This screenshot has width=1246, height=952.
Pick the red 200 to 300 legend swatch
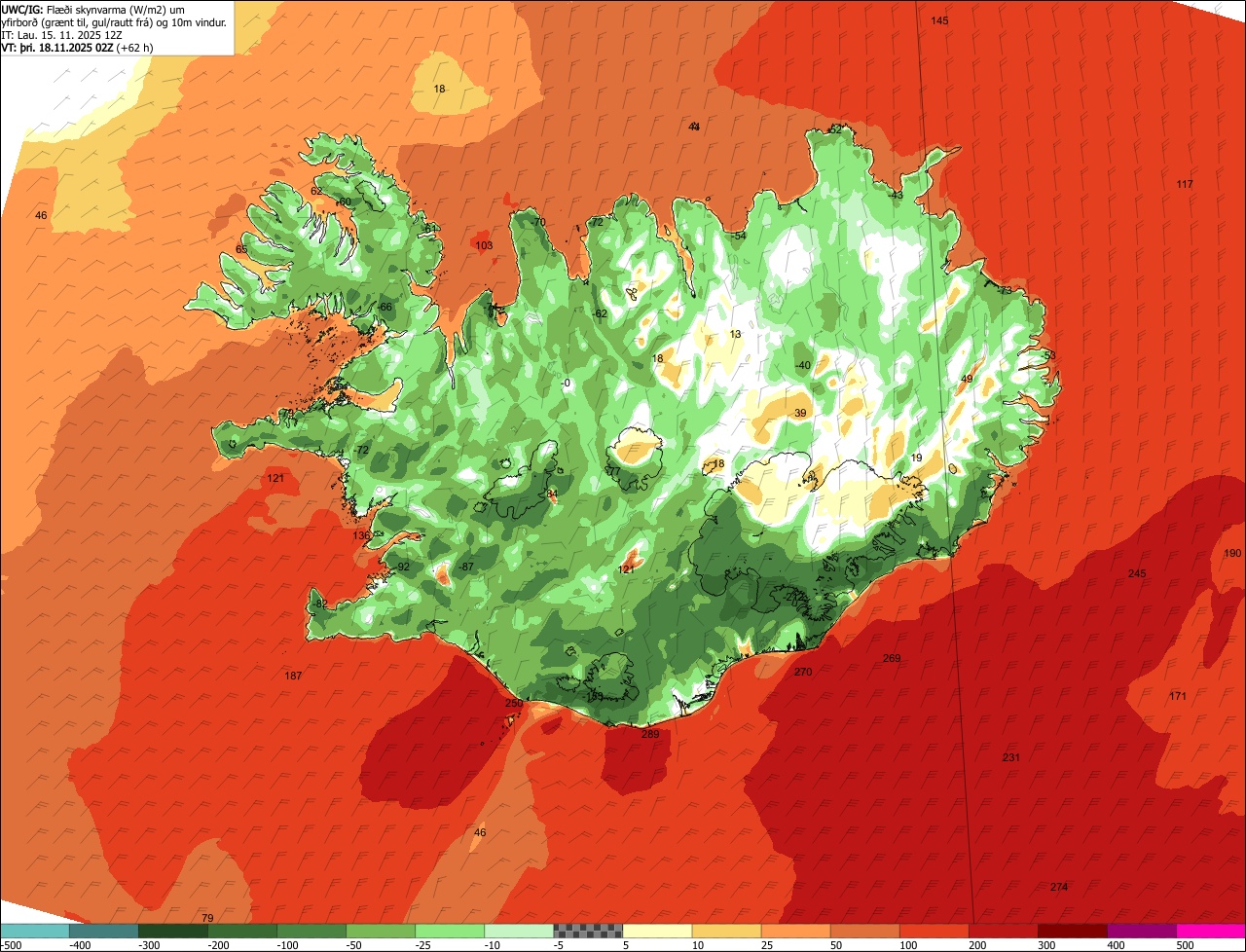tap(1003, 931)
